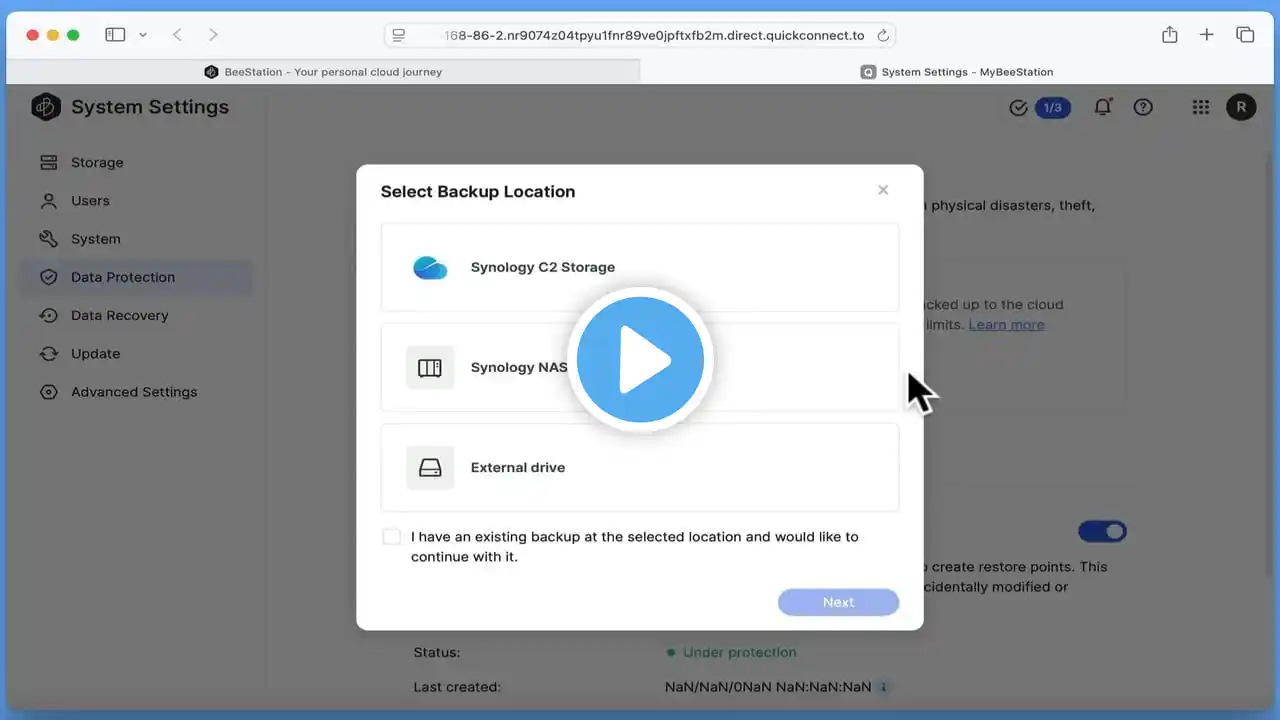This screenshot has width=1280, height=720.
Task: Click the Data Recovery clock icon
Action: click(48, 315)
